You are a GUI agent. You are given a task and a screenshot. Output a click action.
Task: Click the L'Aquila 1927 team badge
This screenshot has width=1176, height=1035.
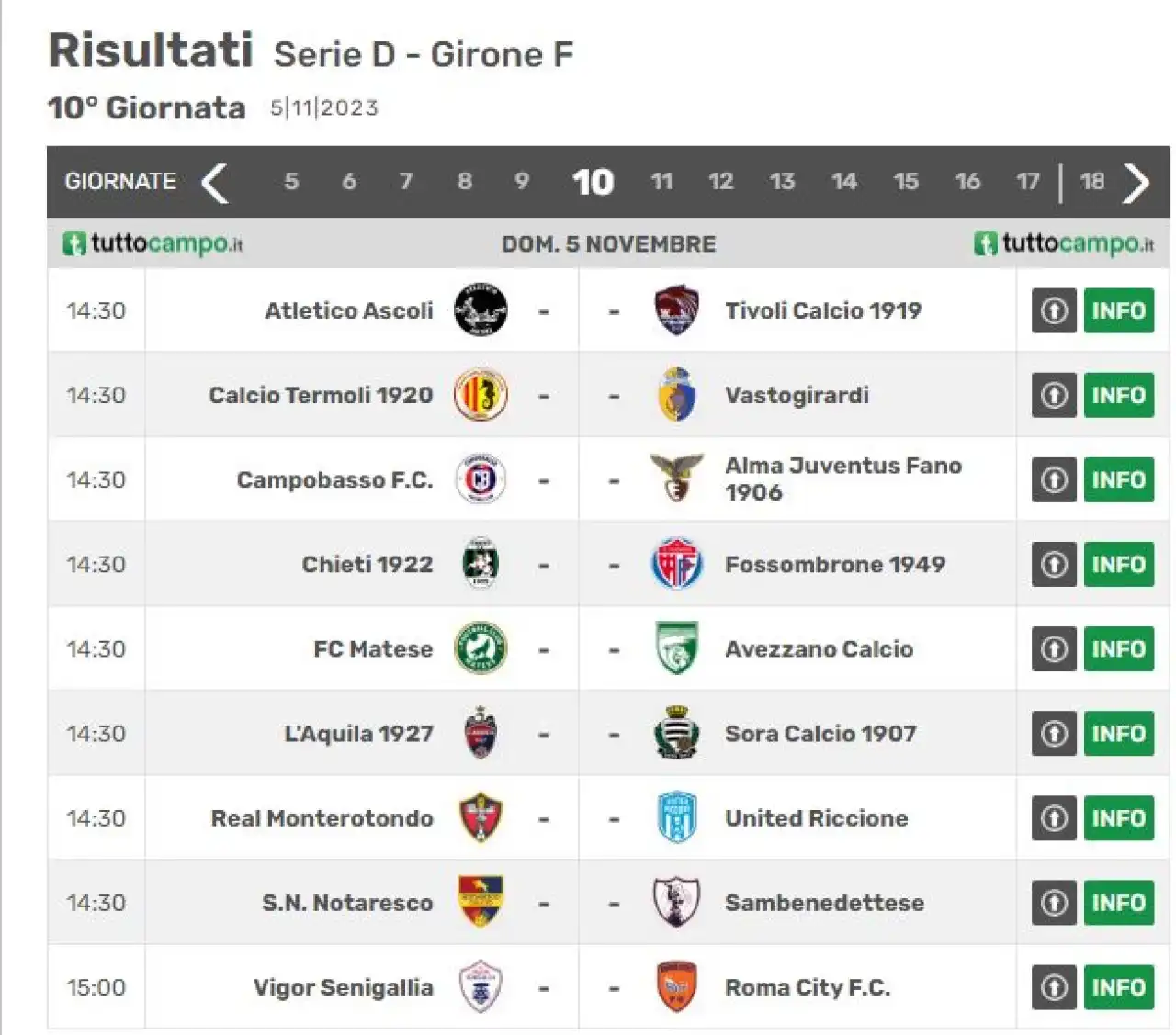tap(481, 733)
